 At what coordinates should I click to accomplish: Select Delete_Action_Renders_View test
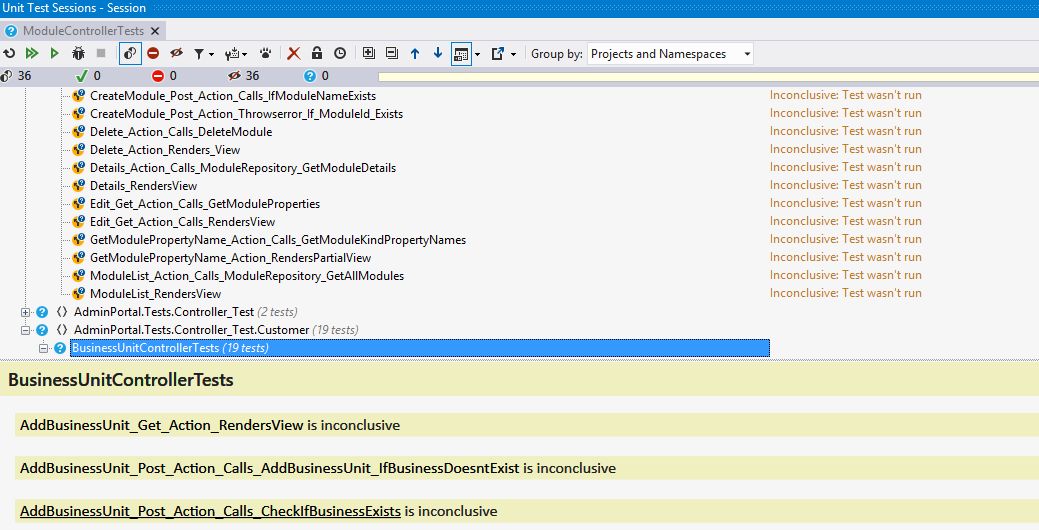pyautogui.click(x=165, y=150)
